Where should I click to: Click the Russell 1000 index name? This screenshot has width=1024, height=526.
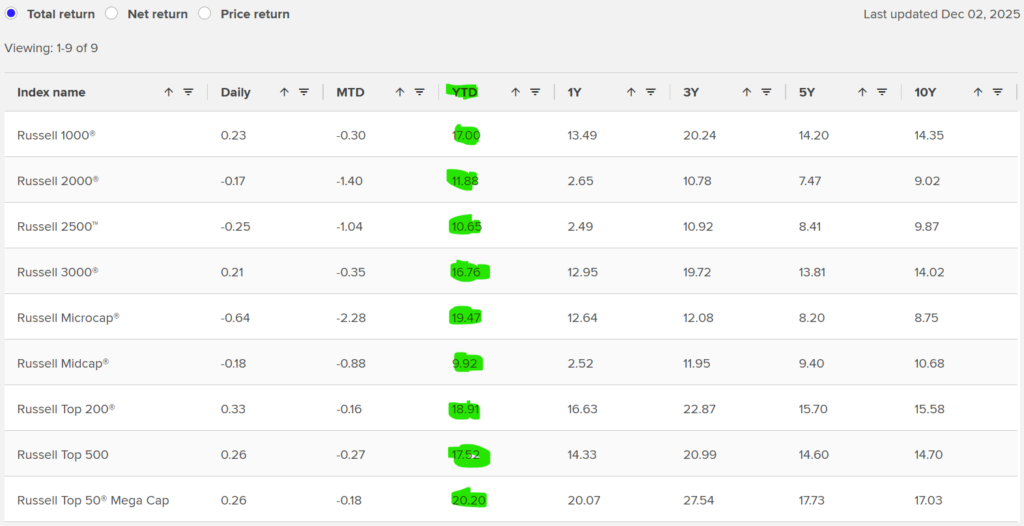point(56,135)
